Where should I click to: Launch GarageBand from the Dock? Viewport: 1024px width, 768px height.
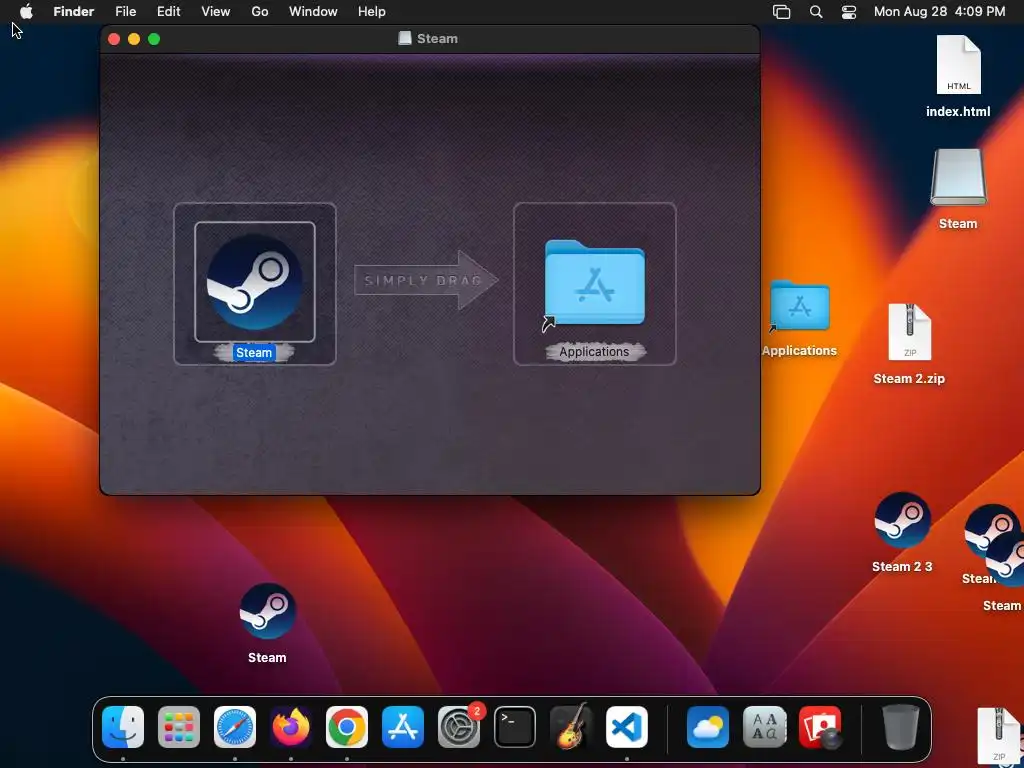(x=571, y=726)
